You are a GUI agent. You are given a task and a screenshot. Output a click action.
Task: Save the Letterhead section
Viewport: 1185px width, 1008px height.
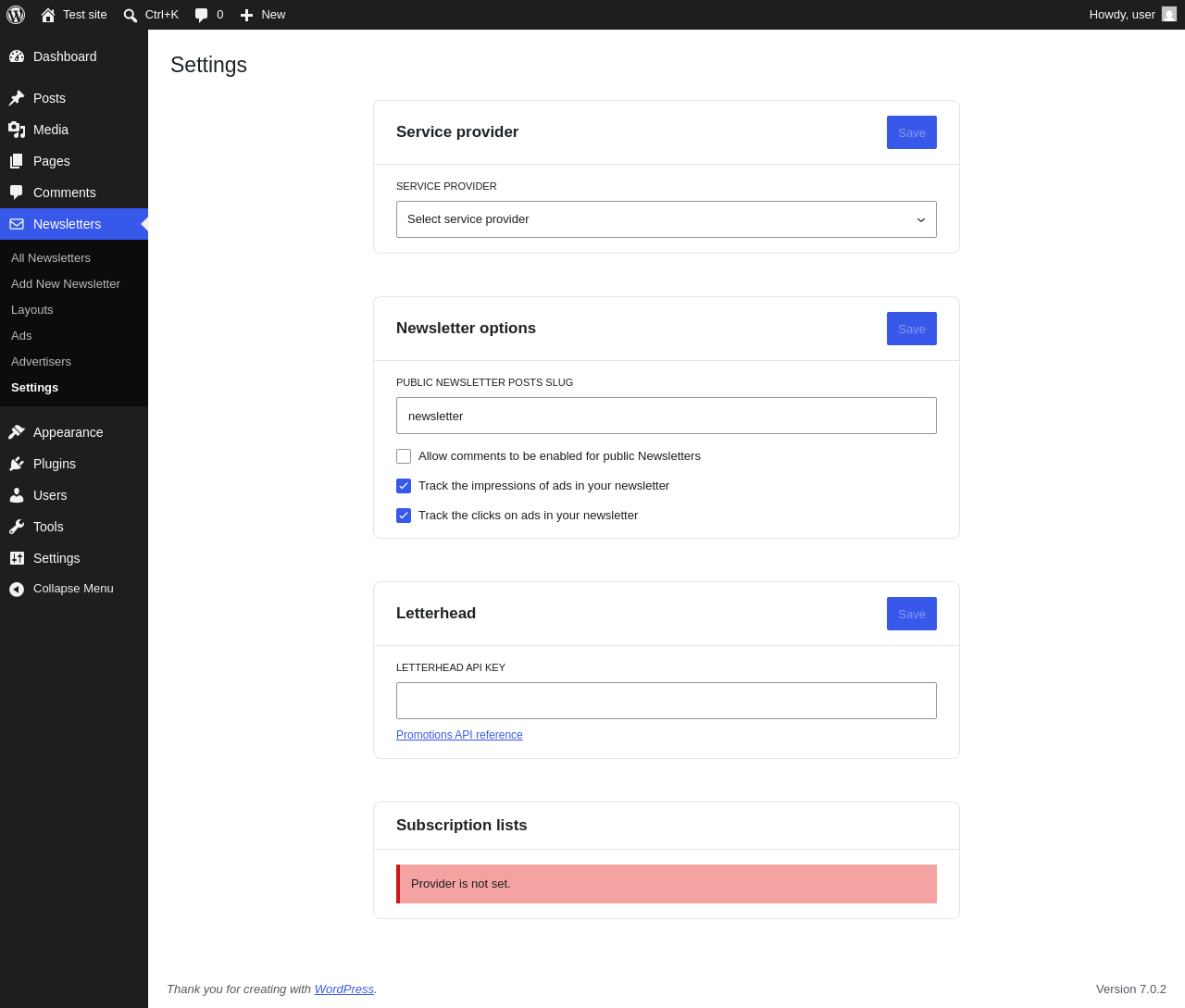click(x=912, y=614)
